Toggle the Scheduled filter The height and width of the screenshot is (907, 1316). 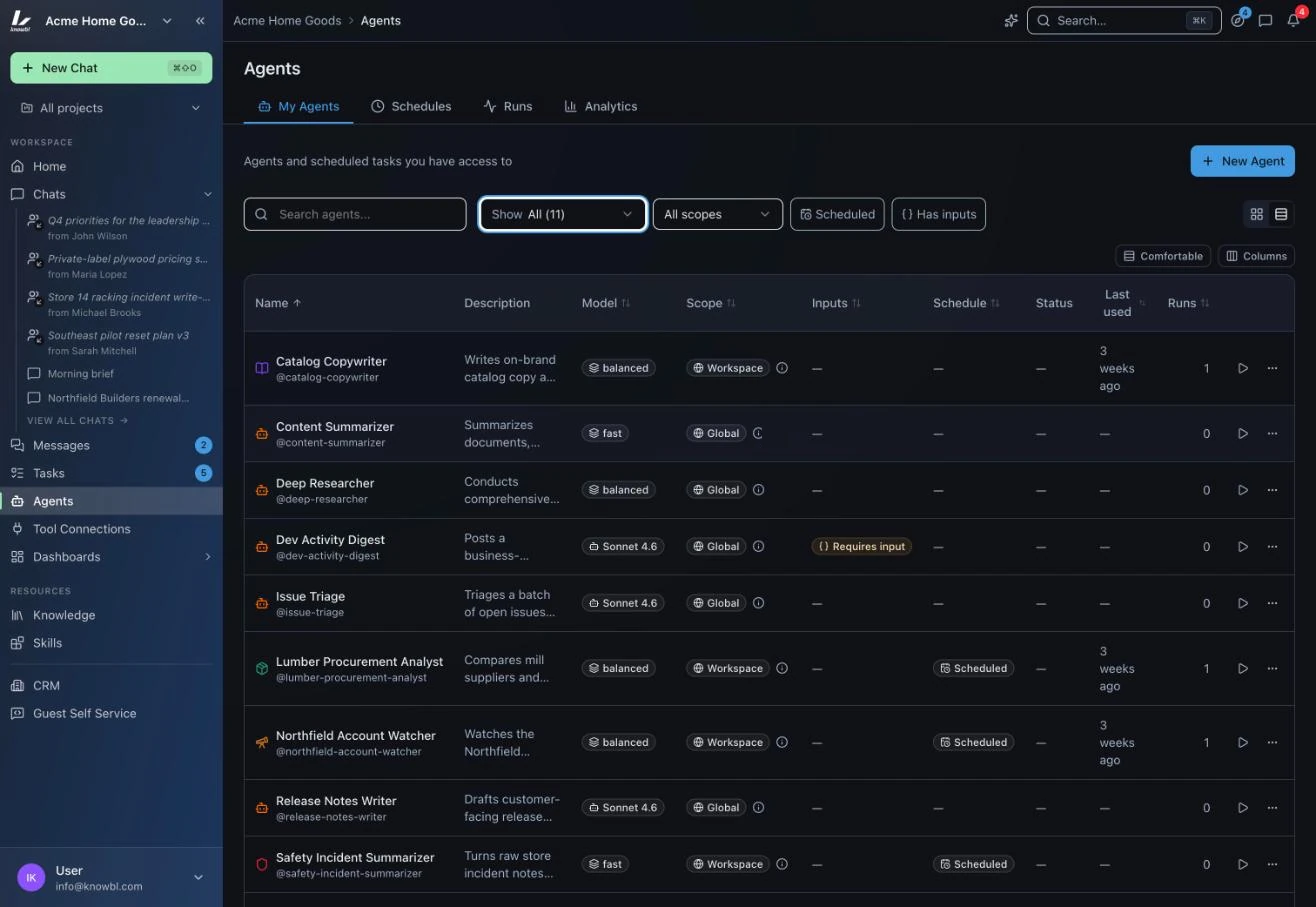click(837, 214)
